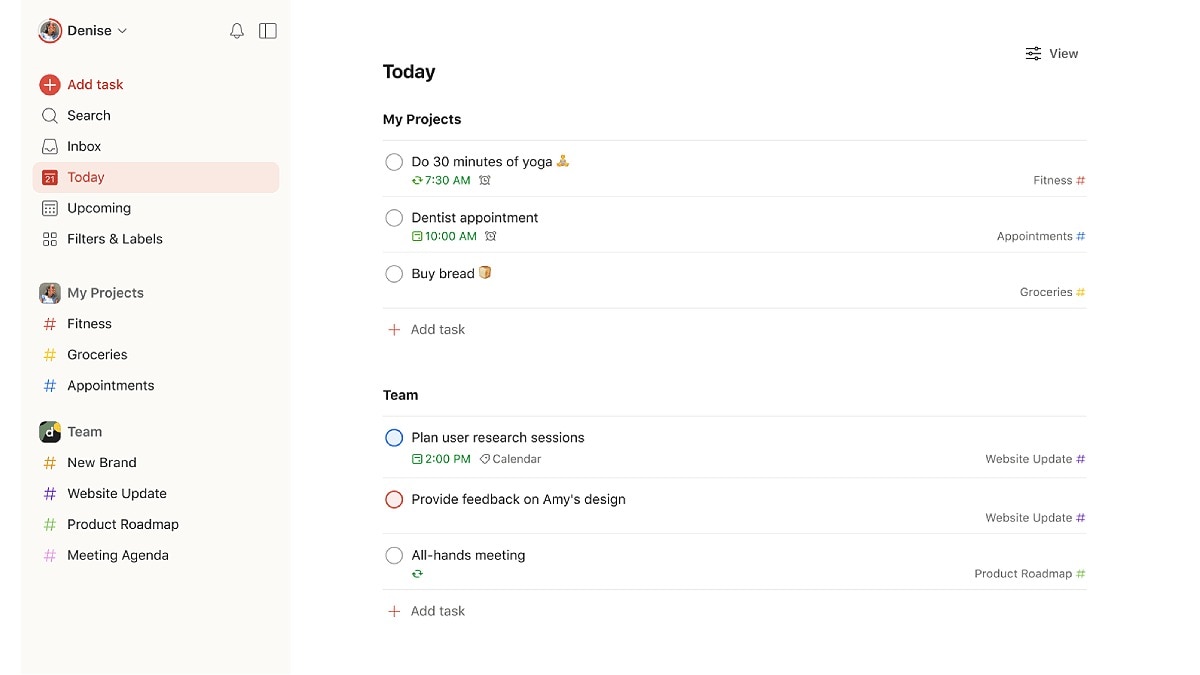1200x675 pixels.
Task: Check off the Buy bread task
Action: 394,274
